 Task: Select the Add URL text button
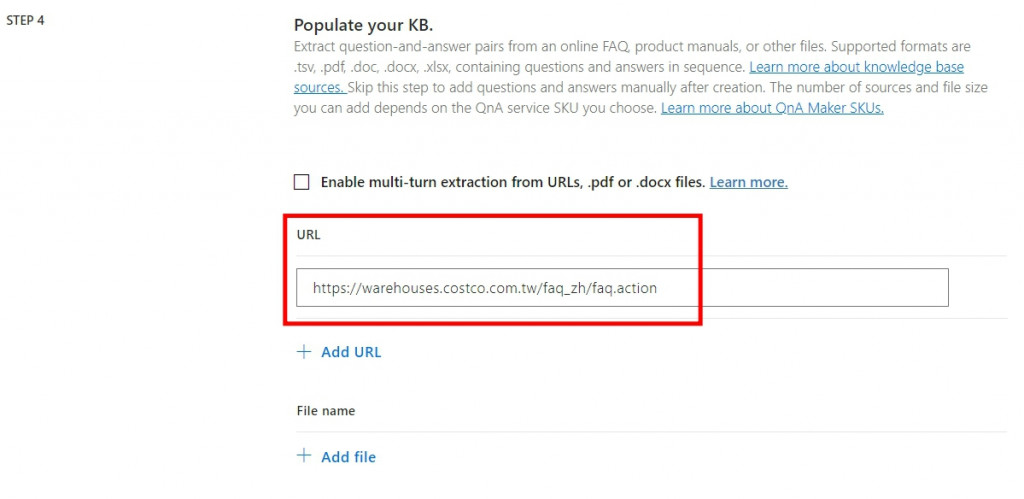pyautogui.click(x=351, y=352)
